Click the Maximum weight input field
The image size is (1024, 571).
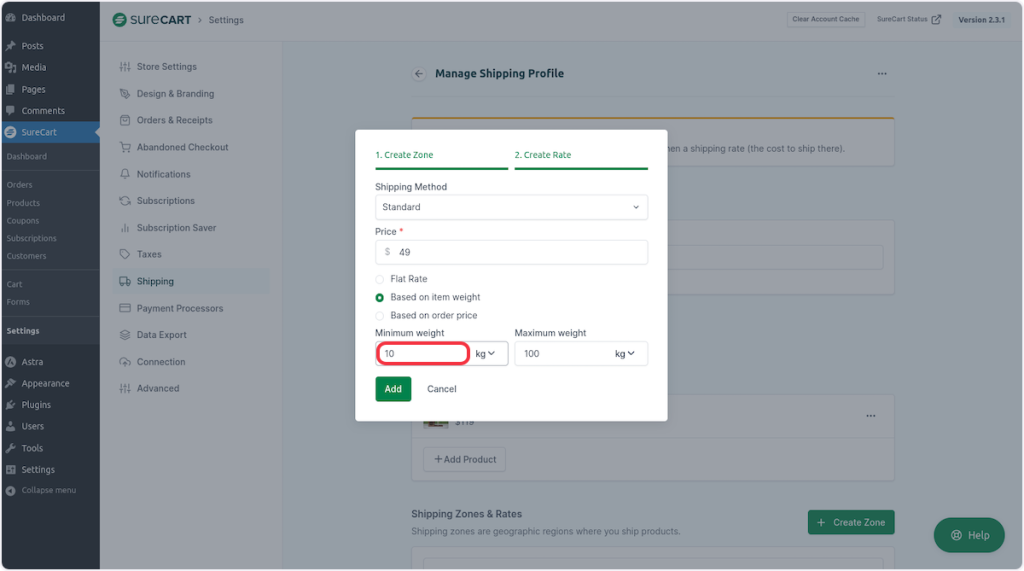[x=562, y=354]
